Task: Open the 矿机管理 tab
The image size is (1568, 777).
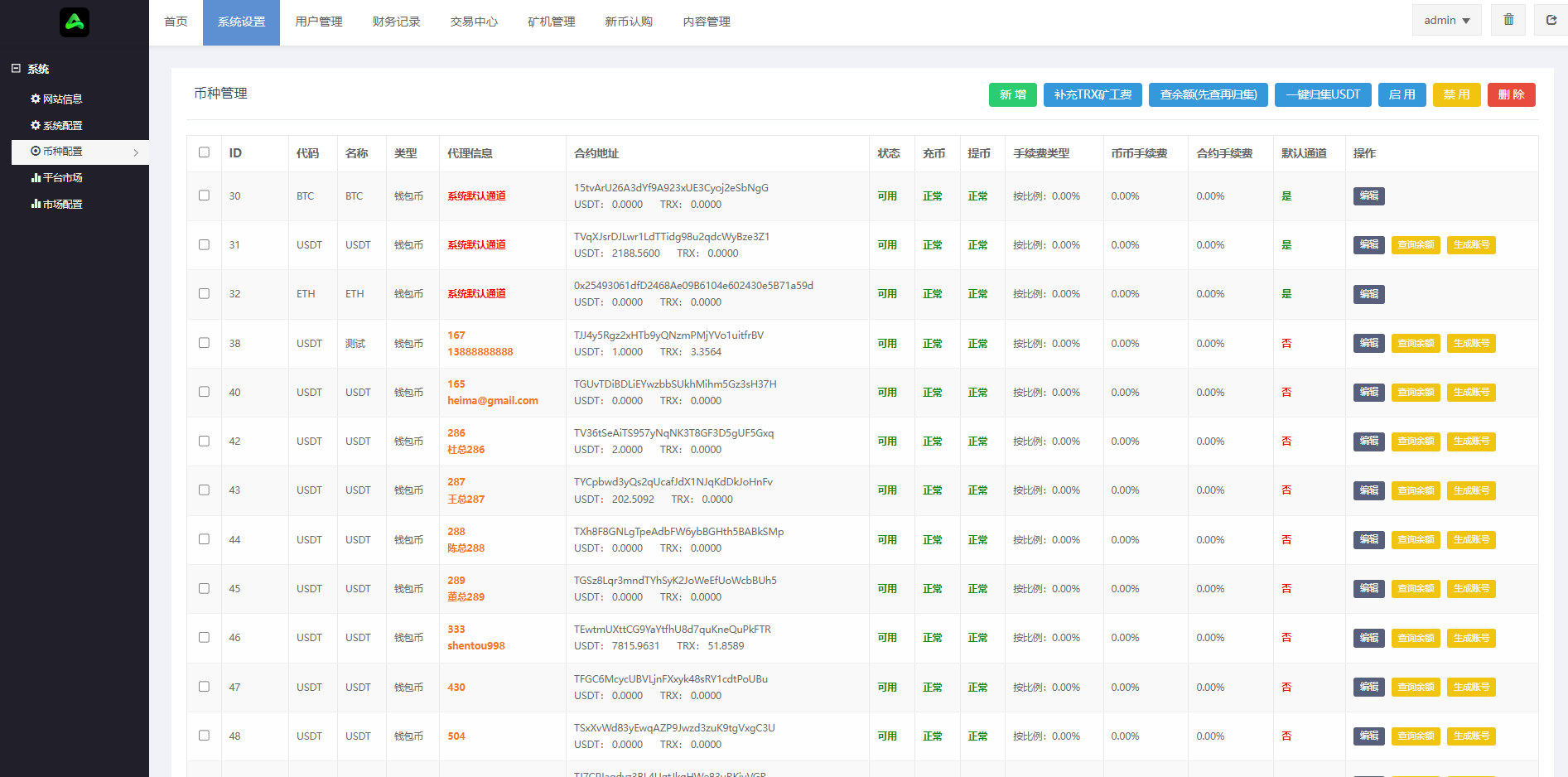Action: (x=552, y=22)
